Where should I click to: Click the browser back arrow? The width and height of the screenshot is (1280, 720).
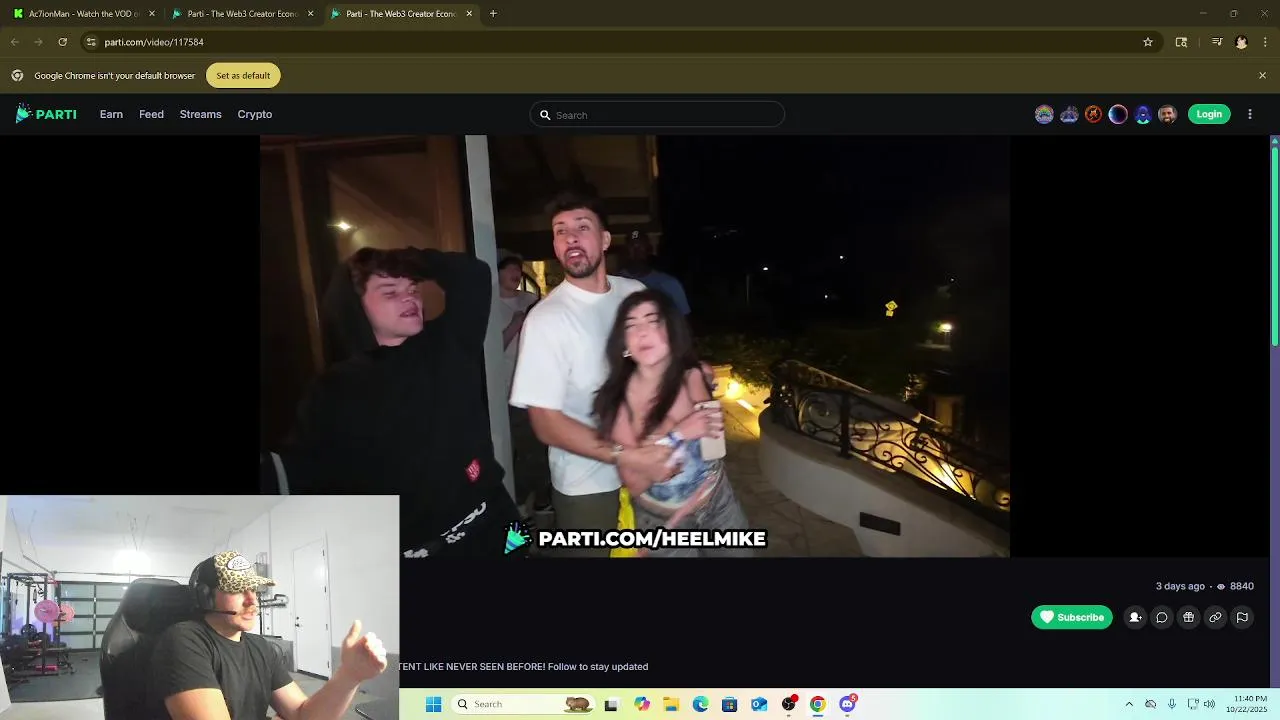[14, 42]
